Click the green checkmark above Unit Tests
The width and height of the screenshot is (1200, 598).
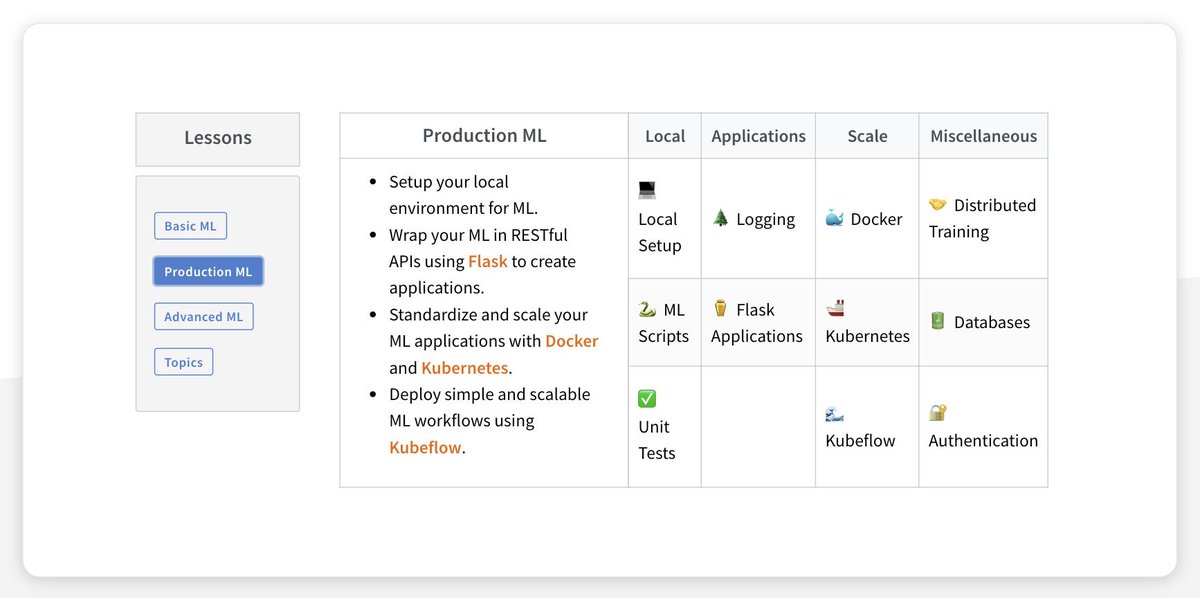pyautogui.click(x=647, y=399)
